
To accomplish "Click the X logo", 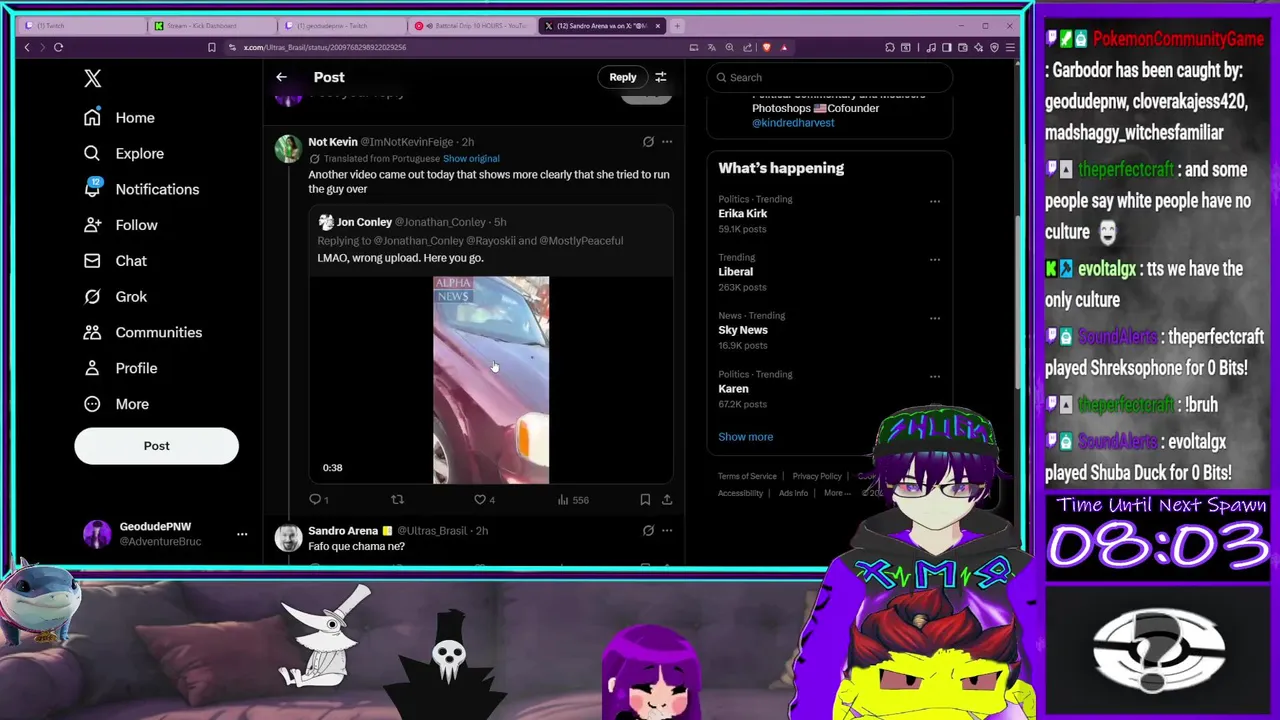I will (92, 78).
